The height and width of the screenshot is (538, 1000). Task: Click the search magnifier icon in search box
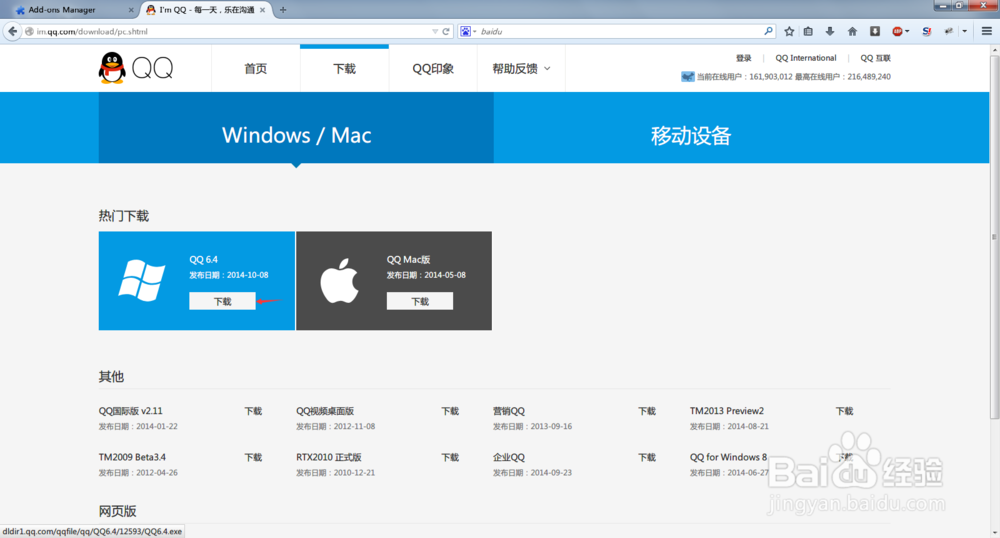coord(768,31)
